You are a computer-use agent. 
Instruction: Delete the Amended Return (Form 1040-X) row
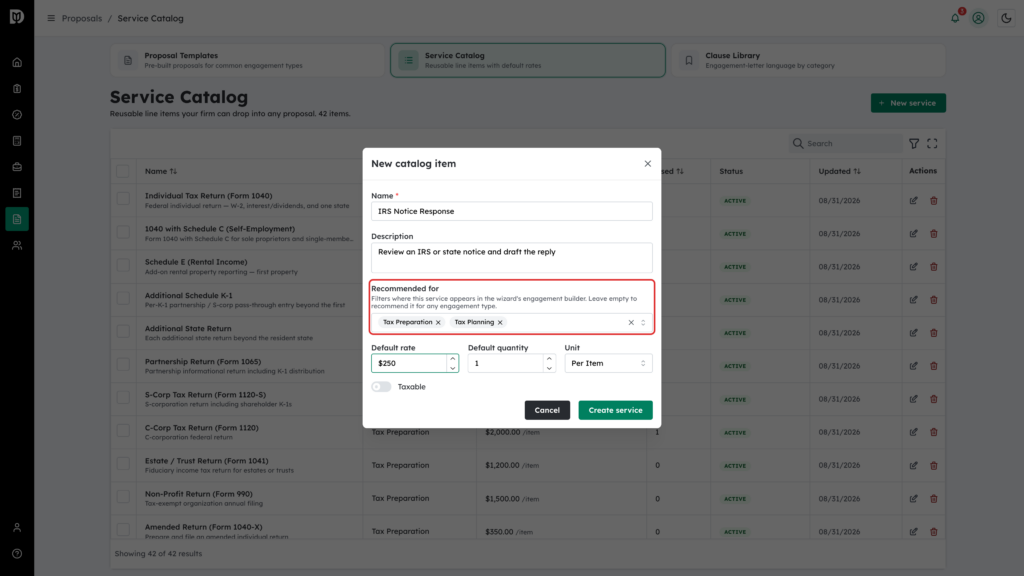pos(934,532)
